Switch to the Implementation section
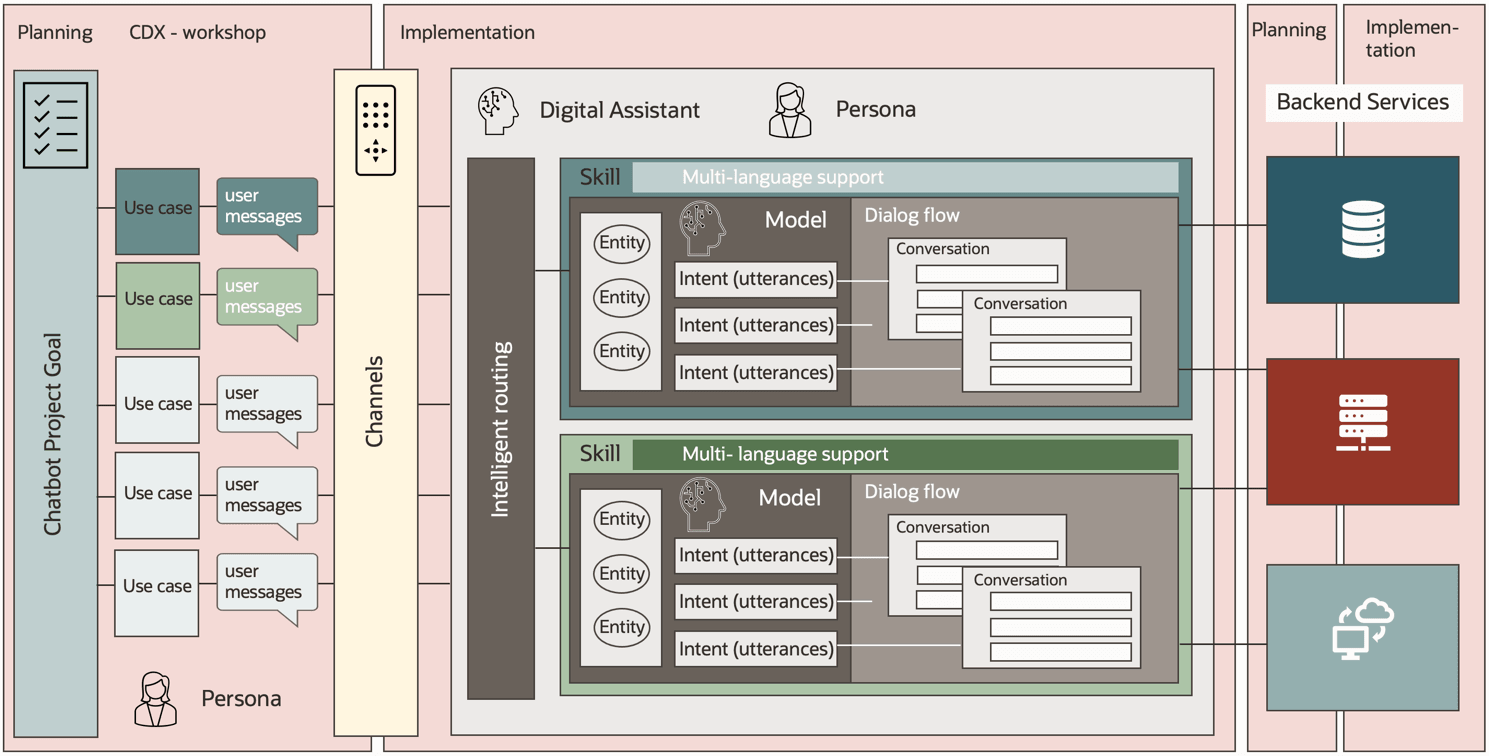This screenshot has width=1489, height=756. (467, 32)
